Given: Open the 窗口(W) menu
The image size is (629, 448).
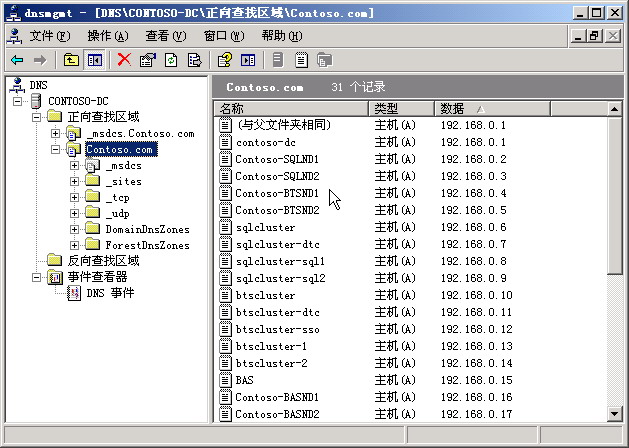Looking at the screenshot, I should pyautogui.click(x=224, y=36).
